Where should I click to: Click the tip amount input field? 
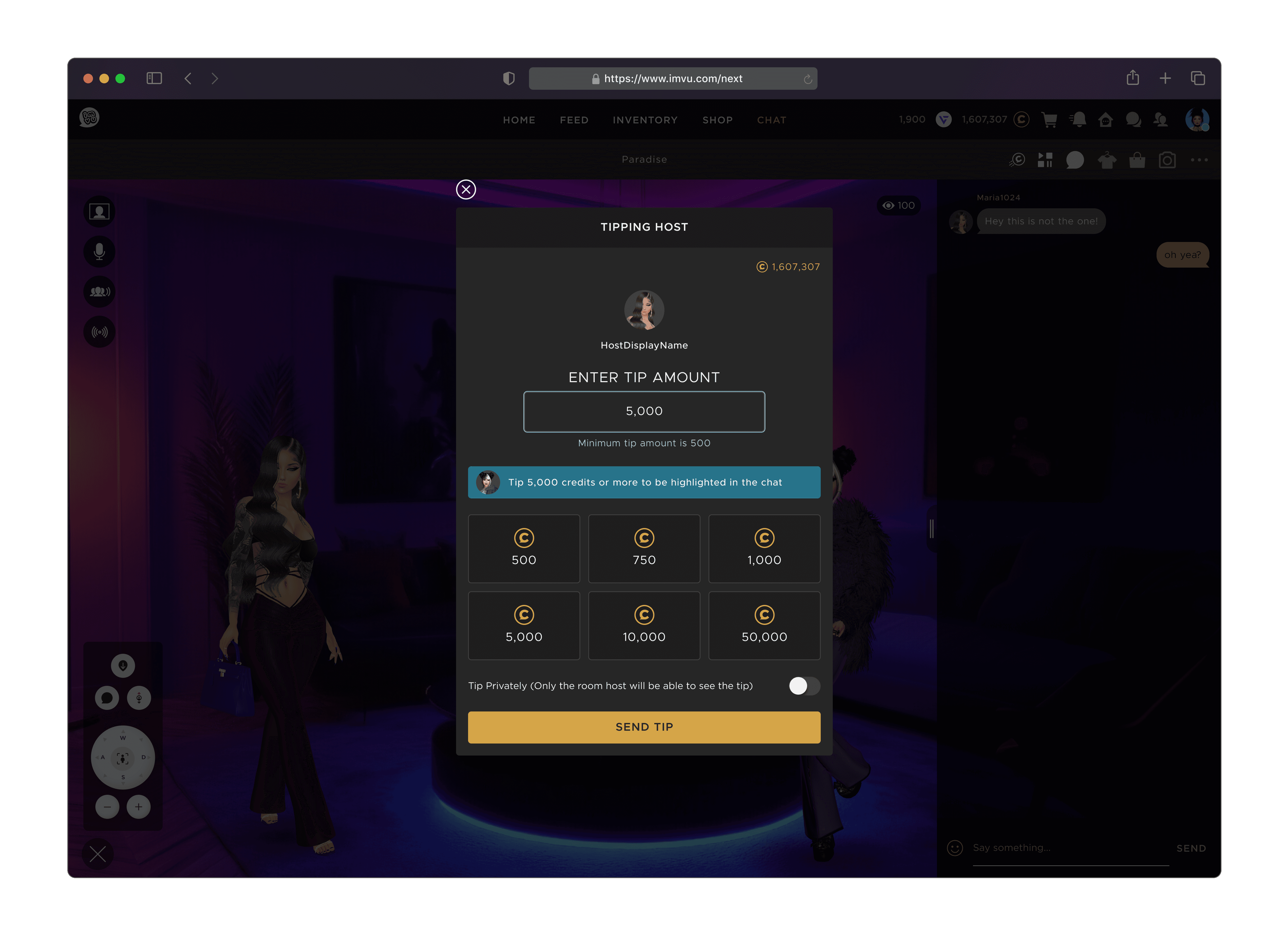pos(644,412)
